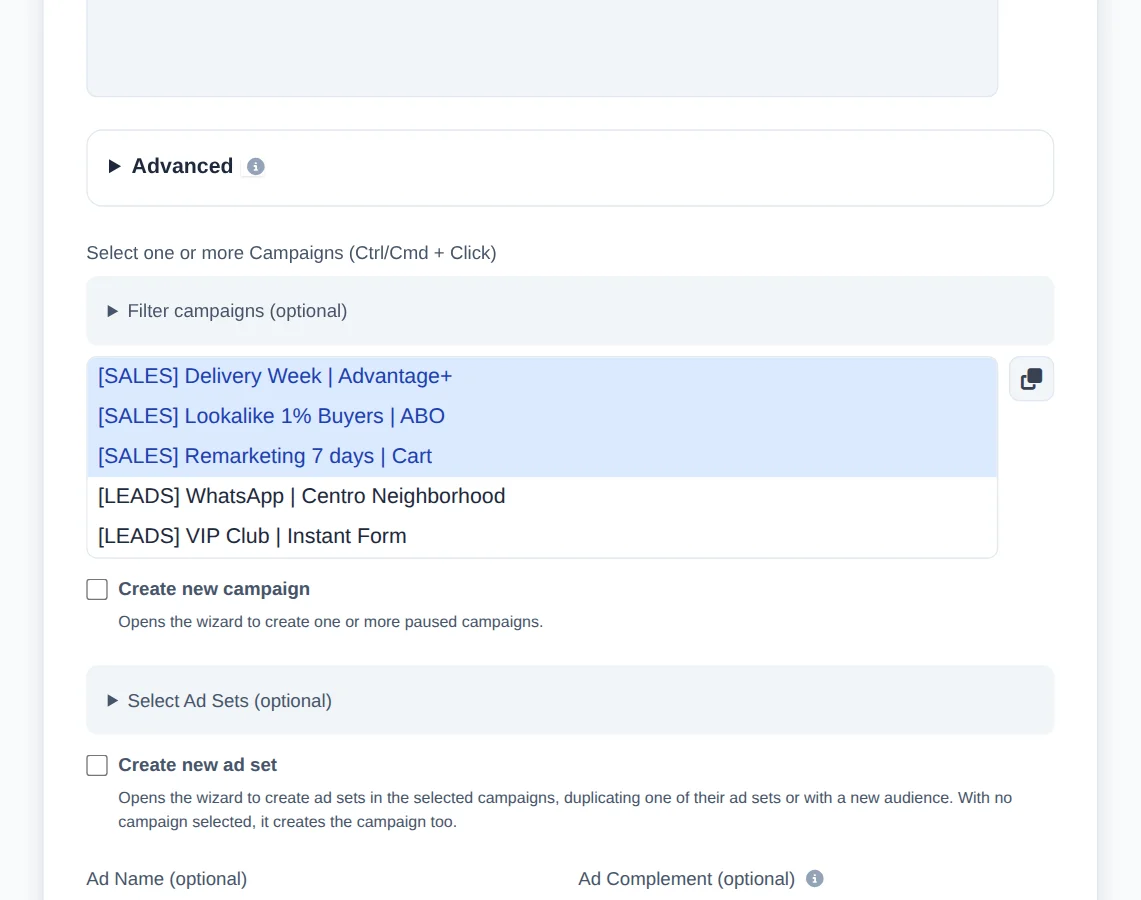Select campaign [SALES] Lookalike 1% Buyers | ABO
1141x900 pixels.
[x=542, y=416]
